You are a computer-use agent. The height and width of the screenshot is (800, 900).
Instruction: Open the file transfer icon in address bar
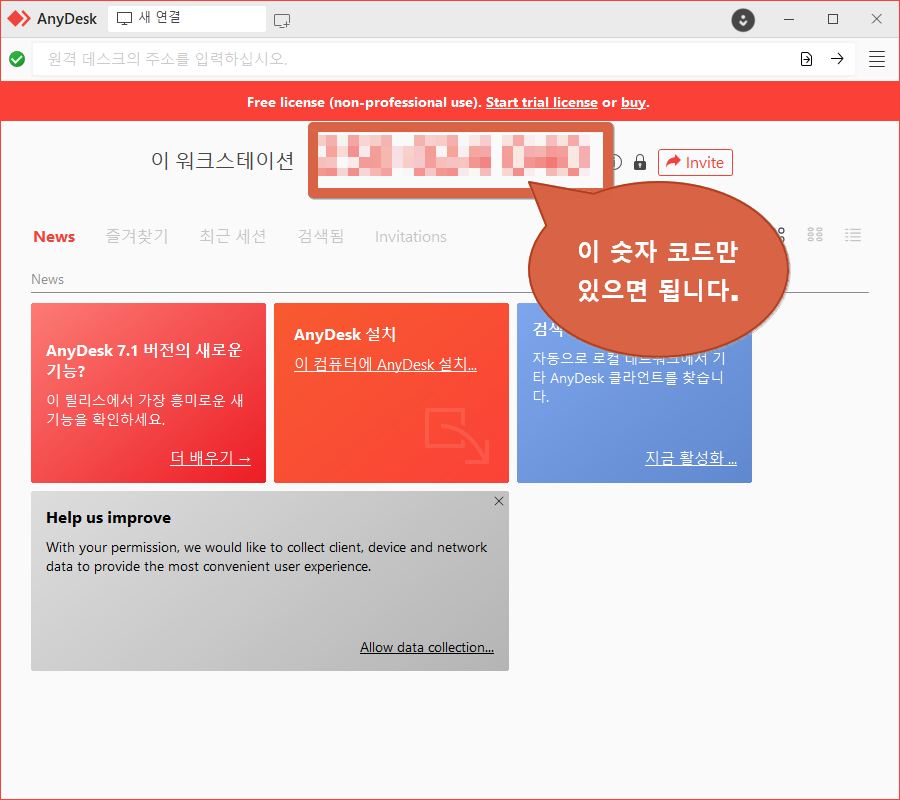click(x=806, y=59)
